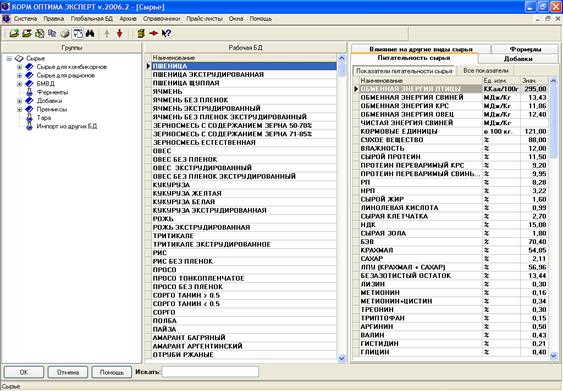Open the Прайс-листы menu
The image size is (563, 391).
tap(204, 19)
